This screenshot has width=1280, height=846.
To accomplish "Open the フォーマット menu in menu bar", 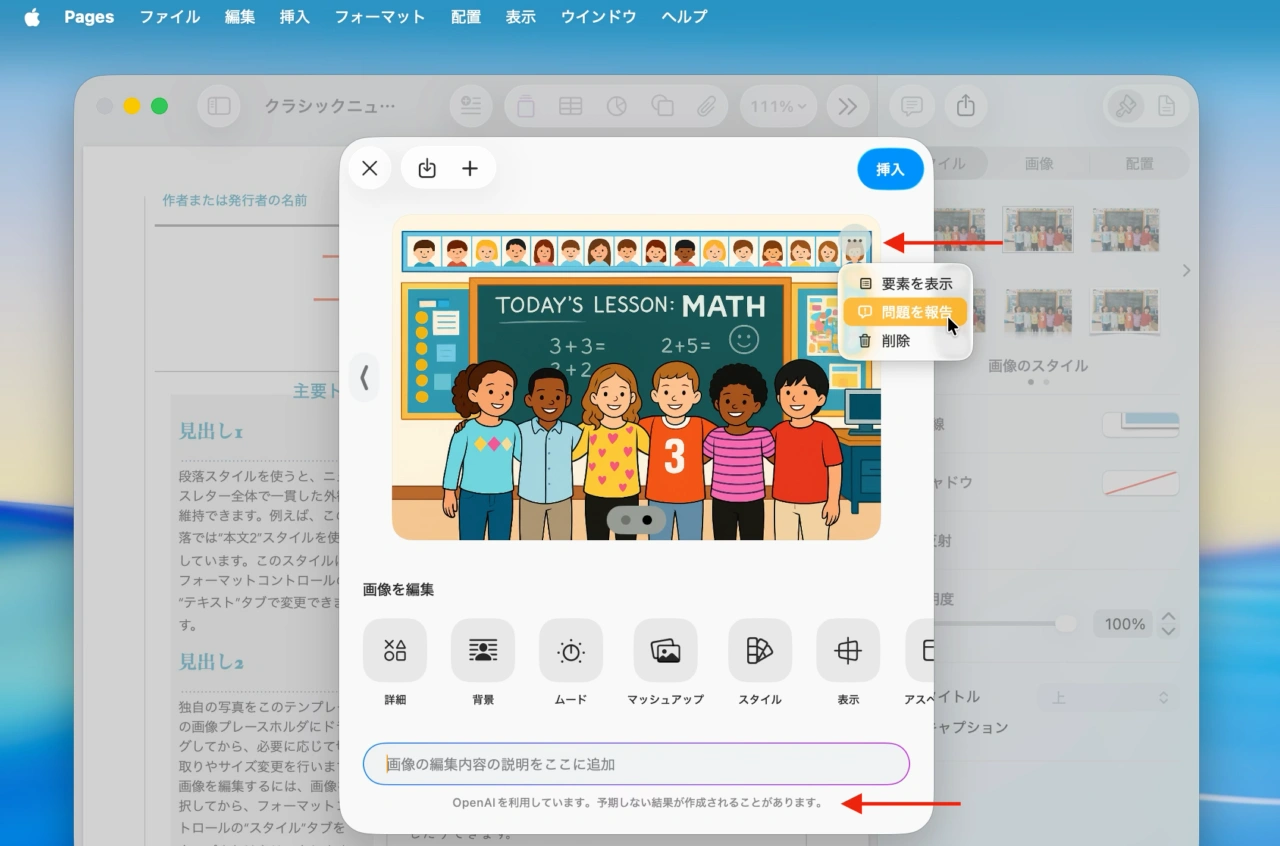I will point(379,17).
